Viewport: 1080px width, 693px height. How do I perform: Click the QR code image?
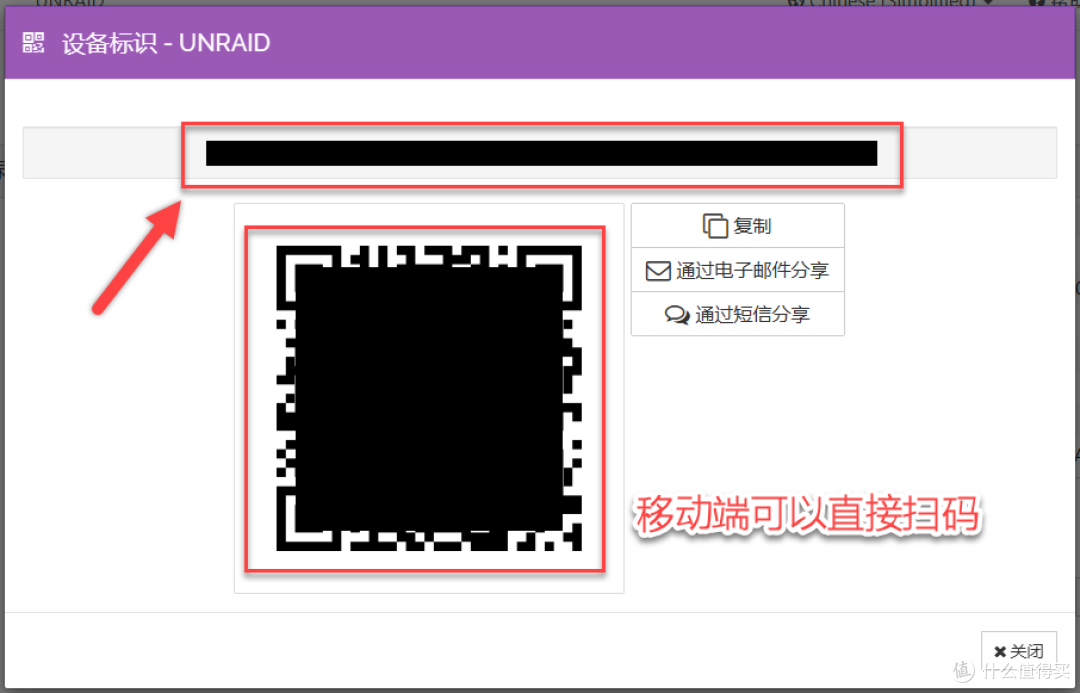[428, 399]
